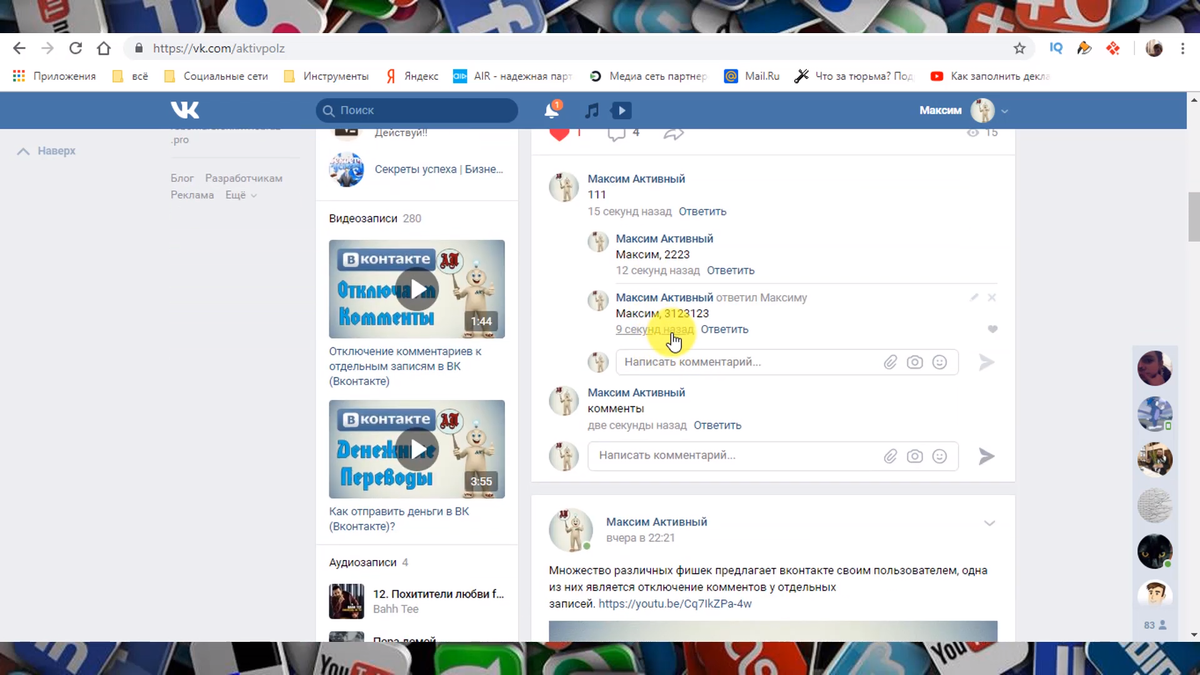Open the notifications bell
1200x675 pixels.
coord(552,110)
